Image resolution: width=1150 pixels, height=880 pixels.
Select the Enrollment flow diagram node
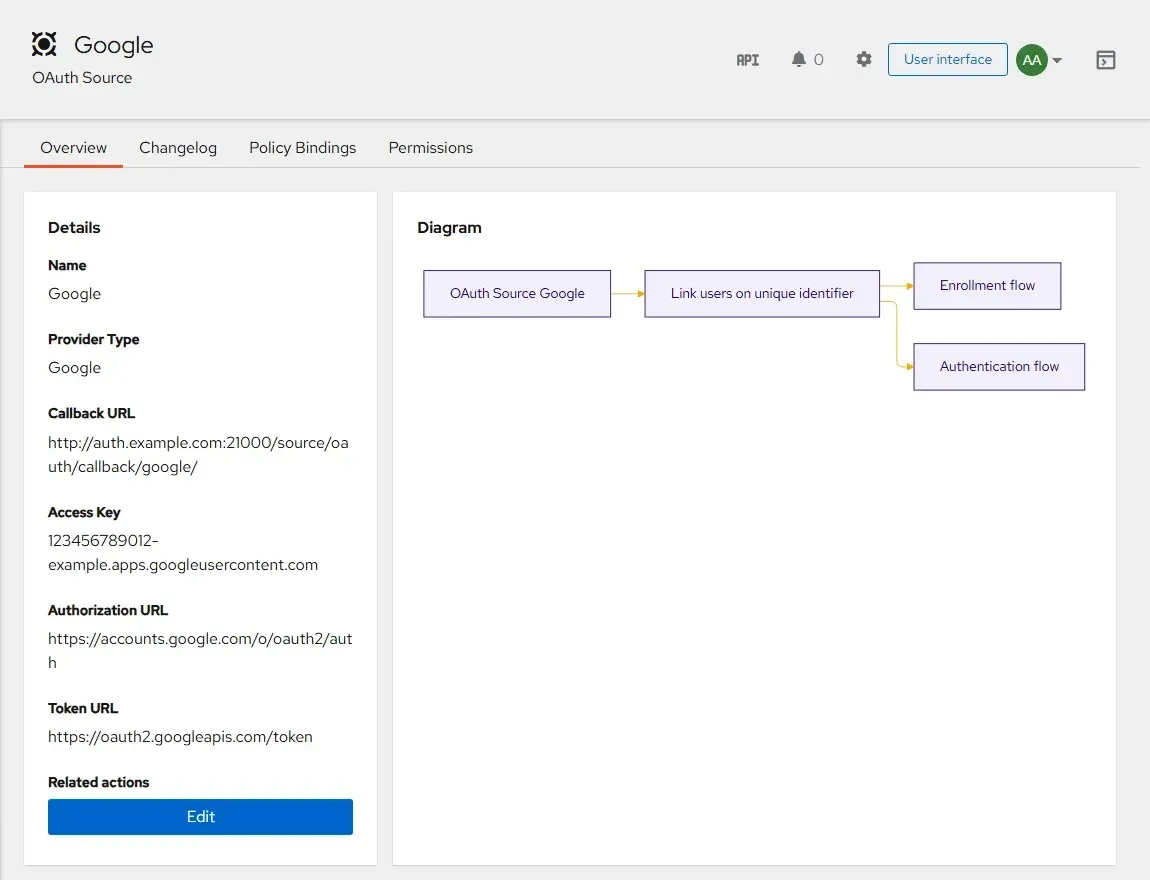(987, 286)
